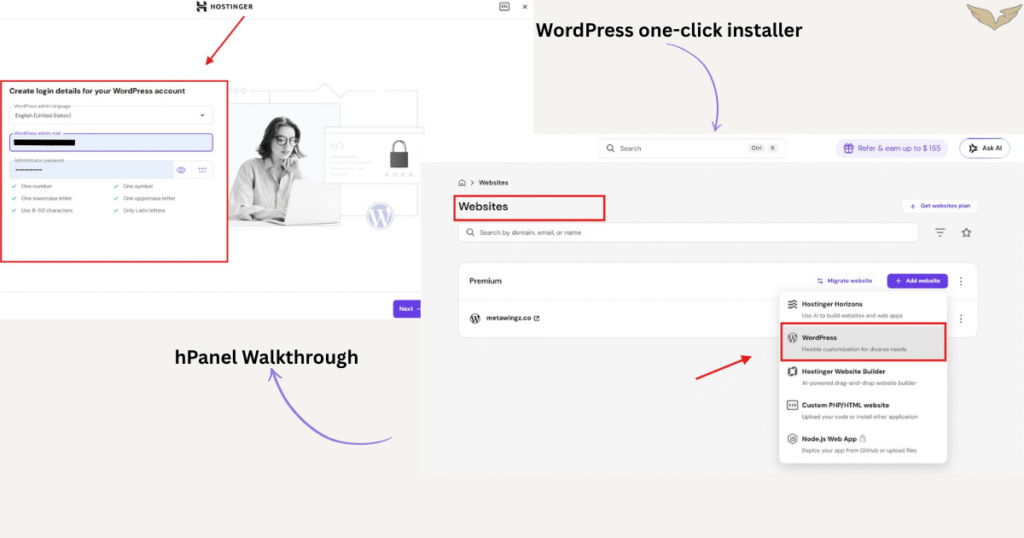Click the "Use 8-50 characters" requirement text

coord(46,210)
